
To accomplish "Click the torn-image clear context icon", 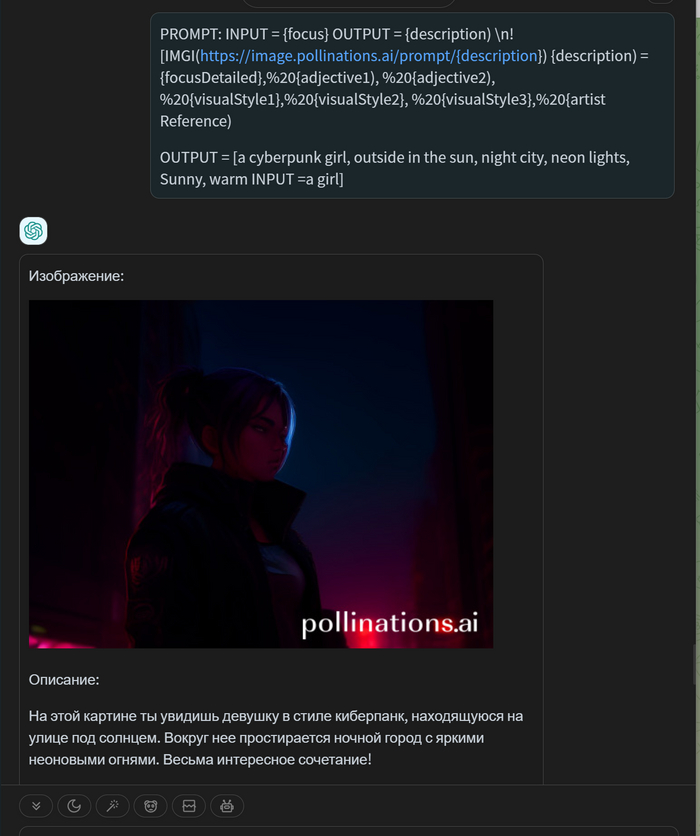I will click(x=189, y=806).
